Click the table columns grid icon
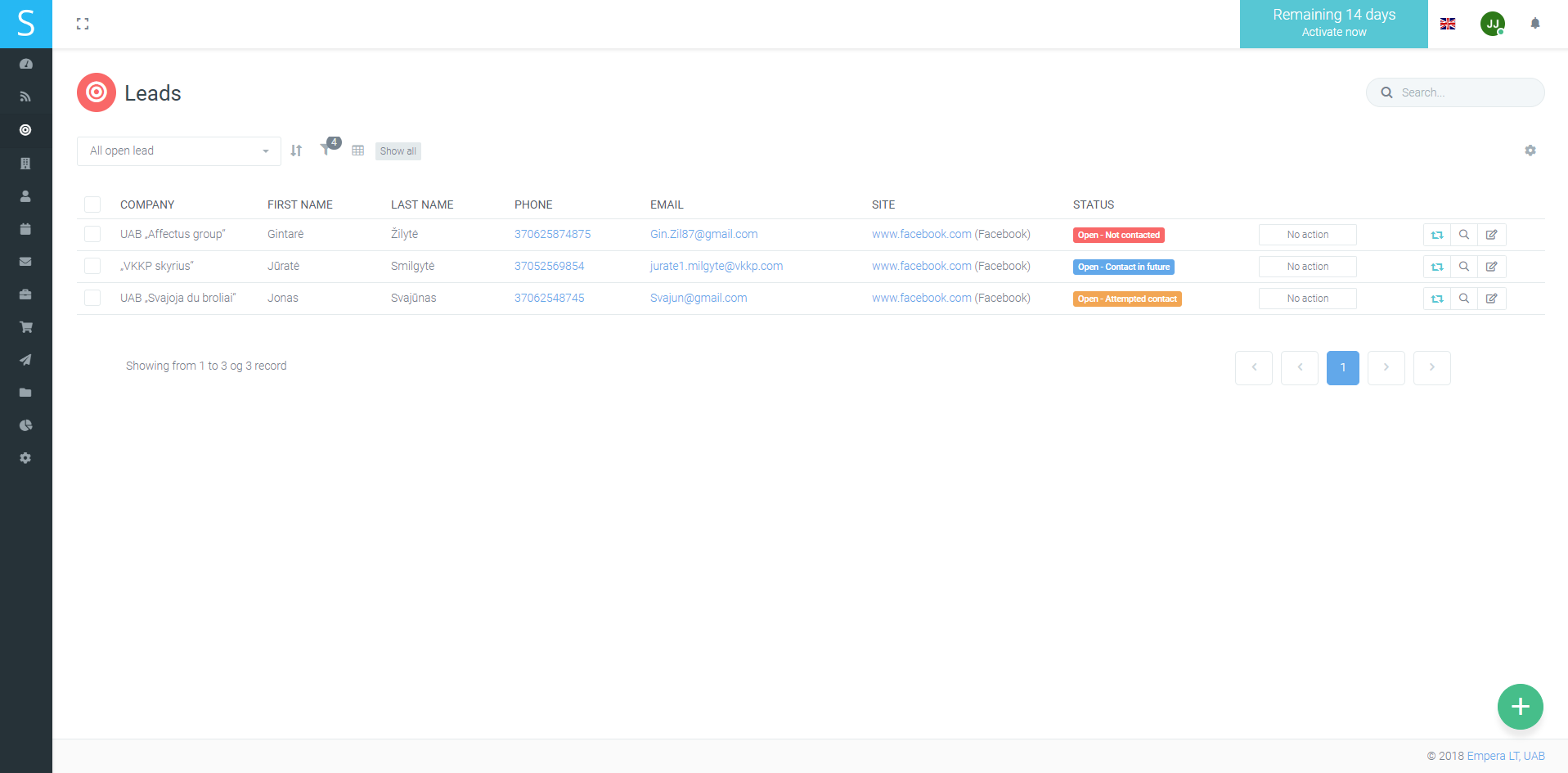Screen dimensions: 1568x773 pyautogui.click(x=357, y=151)
